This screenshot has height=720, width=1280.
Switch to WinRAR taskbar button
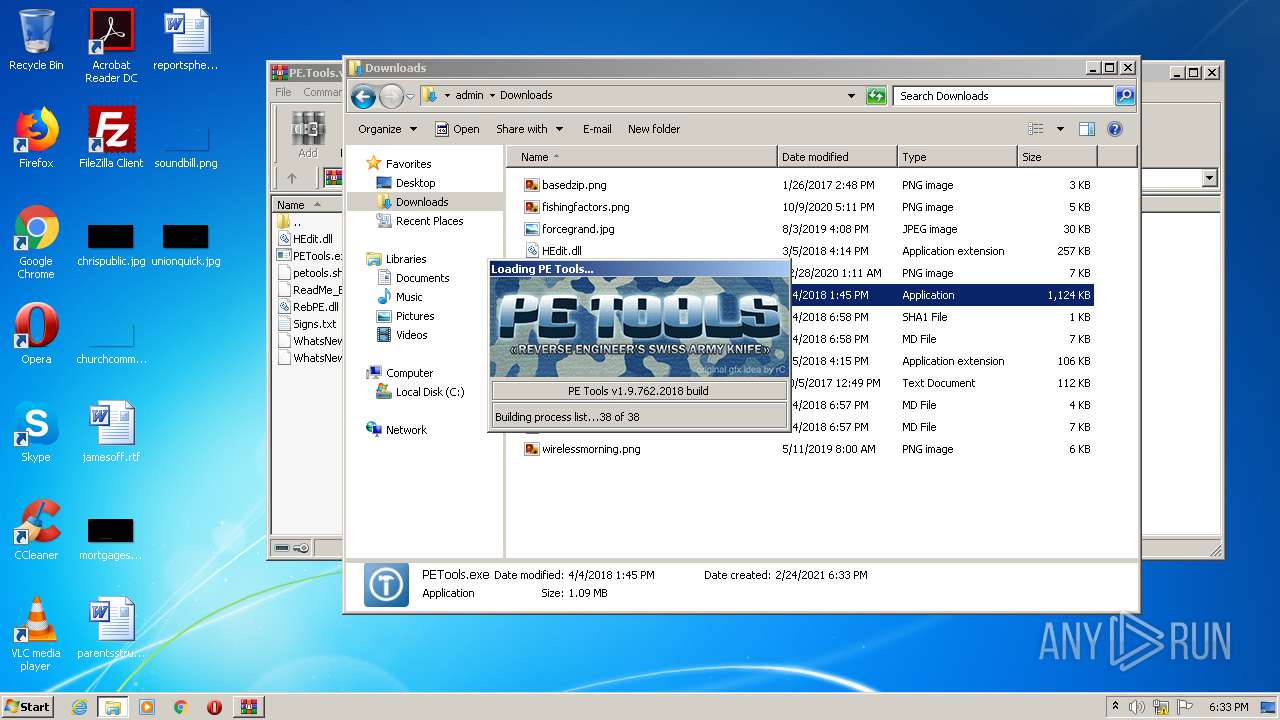[249, 707]
